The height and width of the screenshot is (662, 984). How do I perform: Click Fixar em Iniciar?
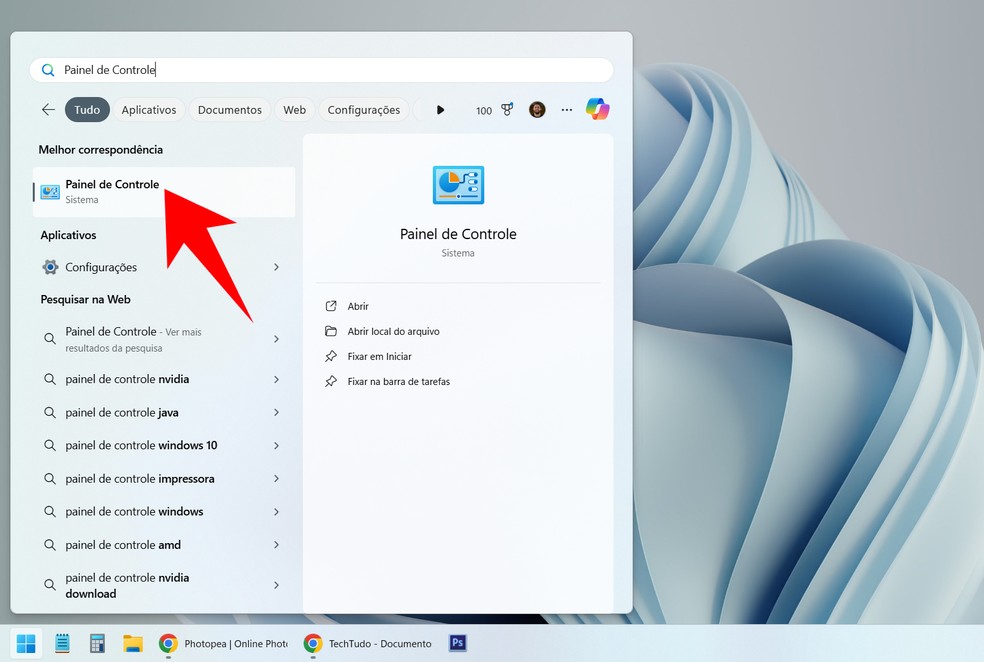[380, 356]
